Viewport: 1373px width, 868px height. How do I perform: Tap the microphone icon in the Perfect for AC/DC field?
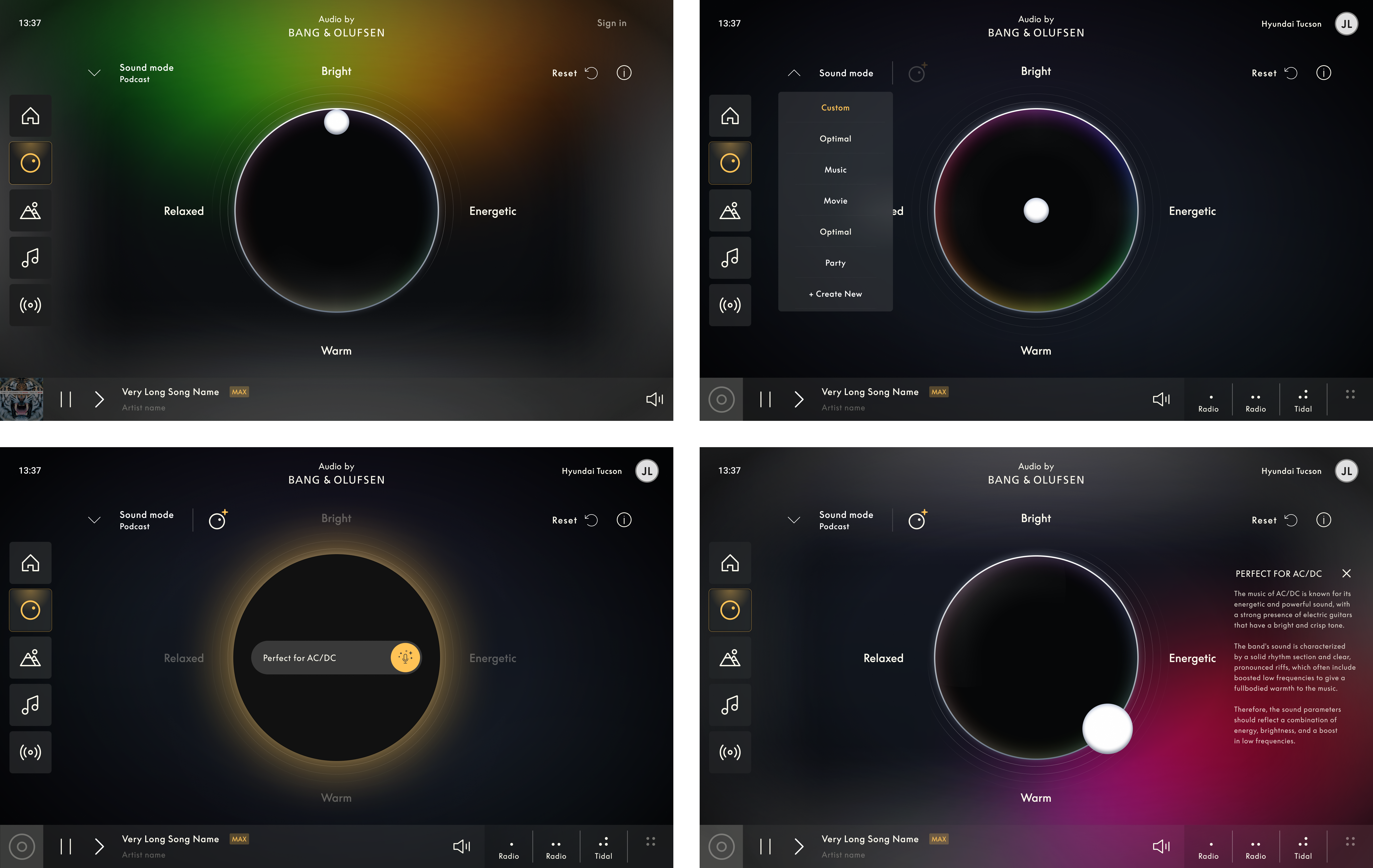click(405, 658)
